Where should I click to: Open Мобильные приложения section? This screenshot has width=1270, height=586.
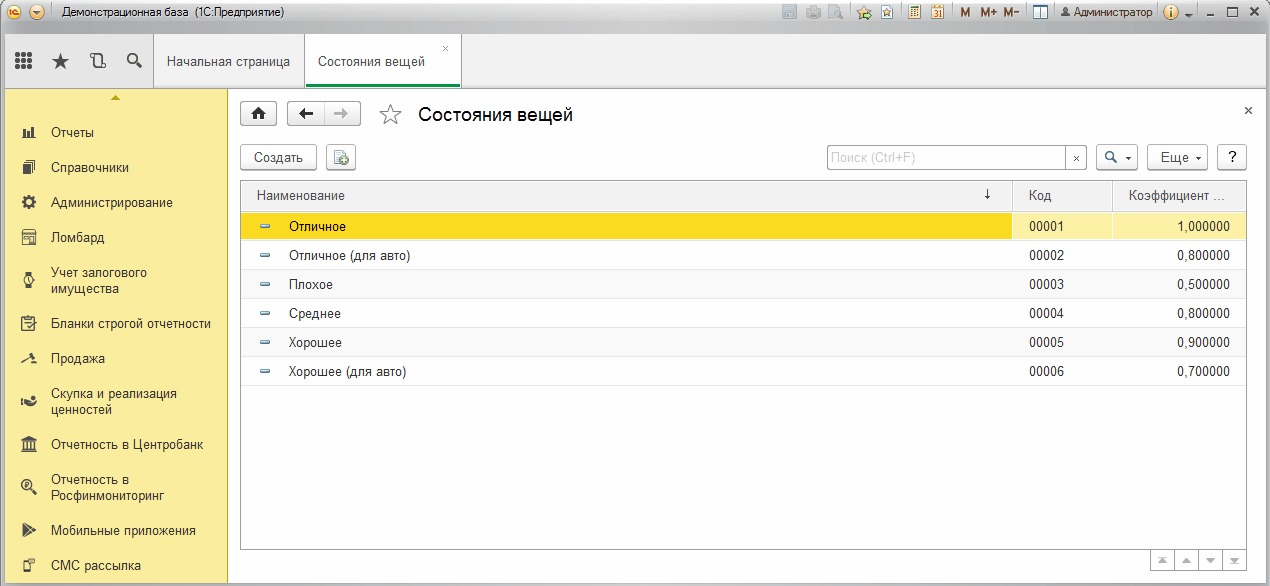click(116, 530)
